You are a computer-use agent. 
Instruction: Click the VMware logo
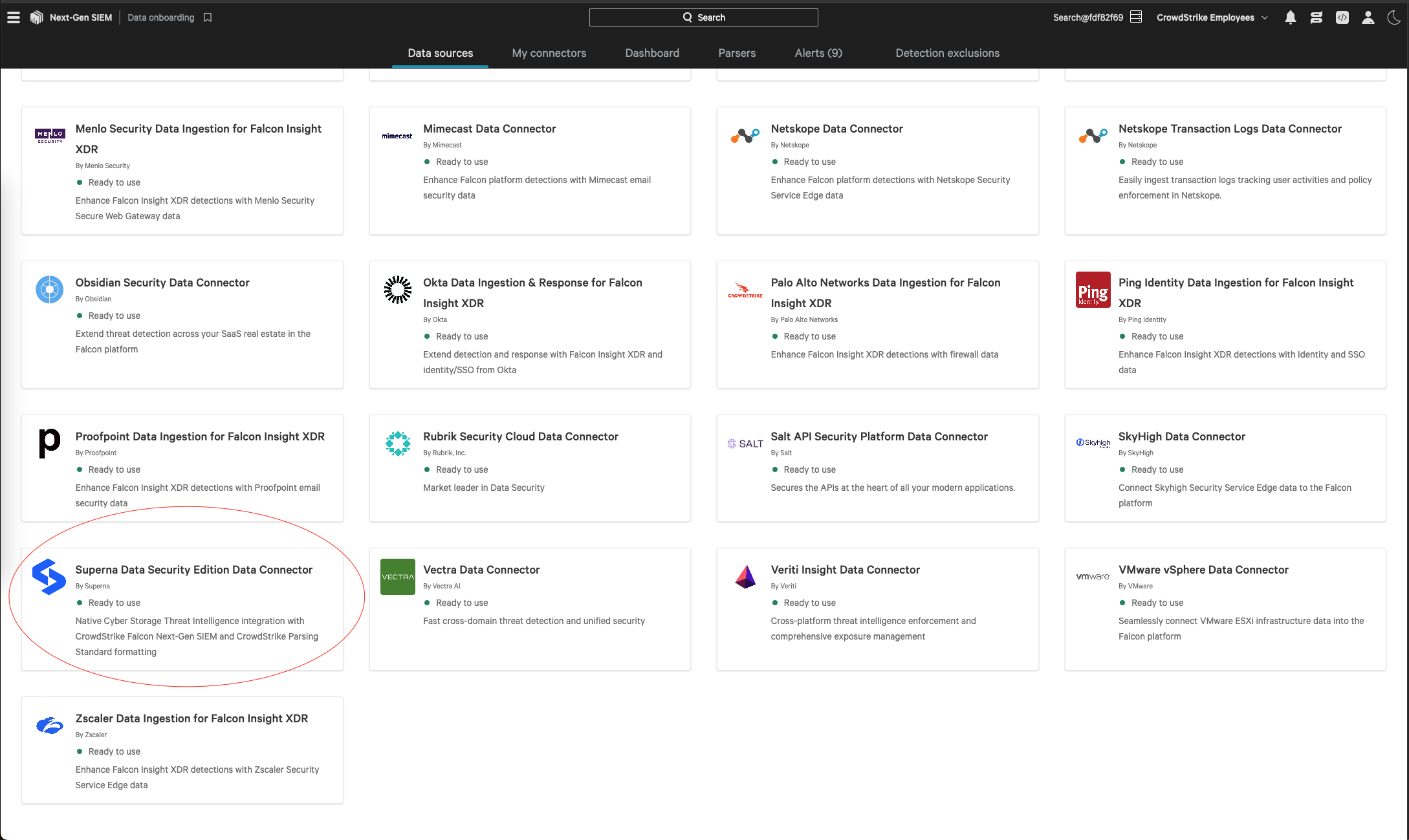[1093, 577]
